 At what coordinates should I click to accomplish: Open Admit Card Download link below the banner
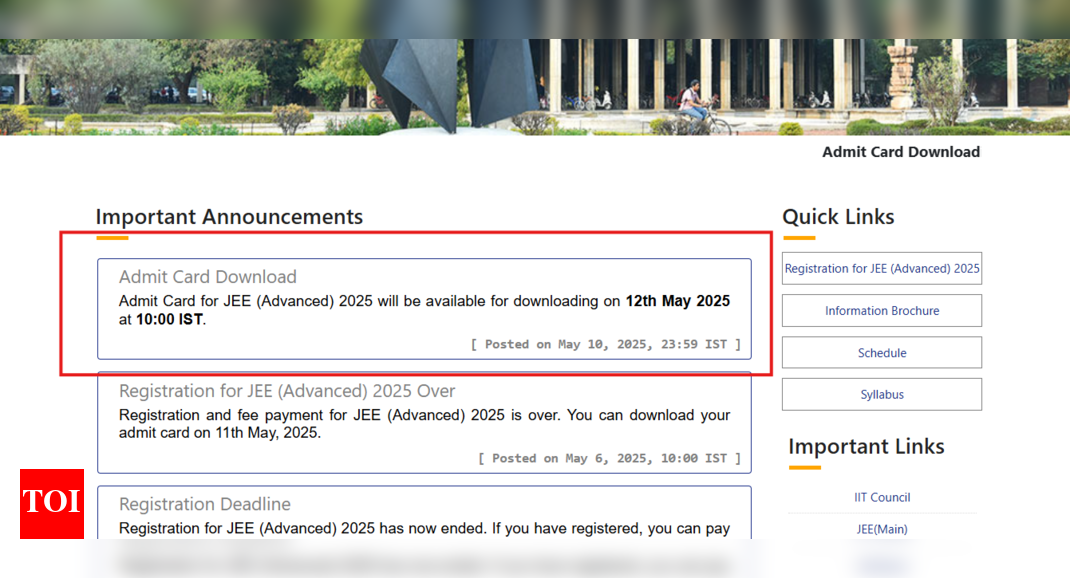(x=900, y=152)
